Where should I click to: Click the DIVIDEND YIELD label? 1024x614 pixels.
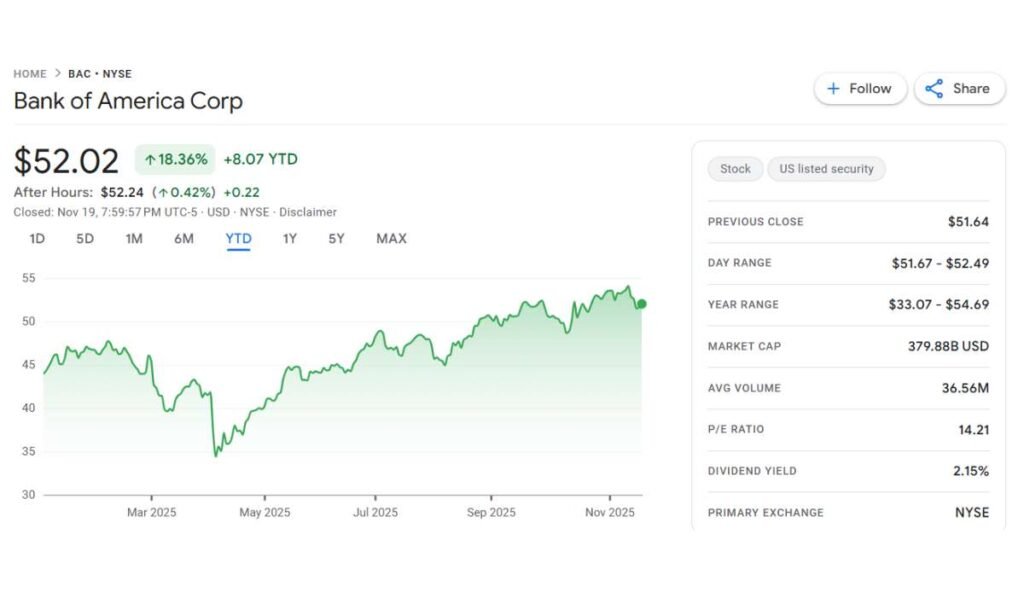click(752, 471)
